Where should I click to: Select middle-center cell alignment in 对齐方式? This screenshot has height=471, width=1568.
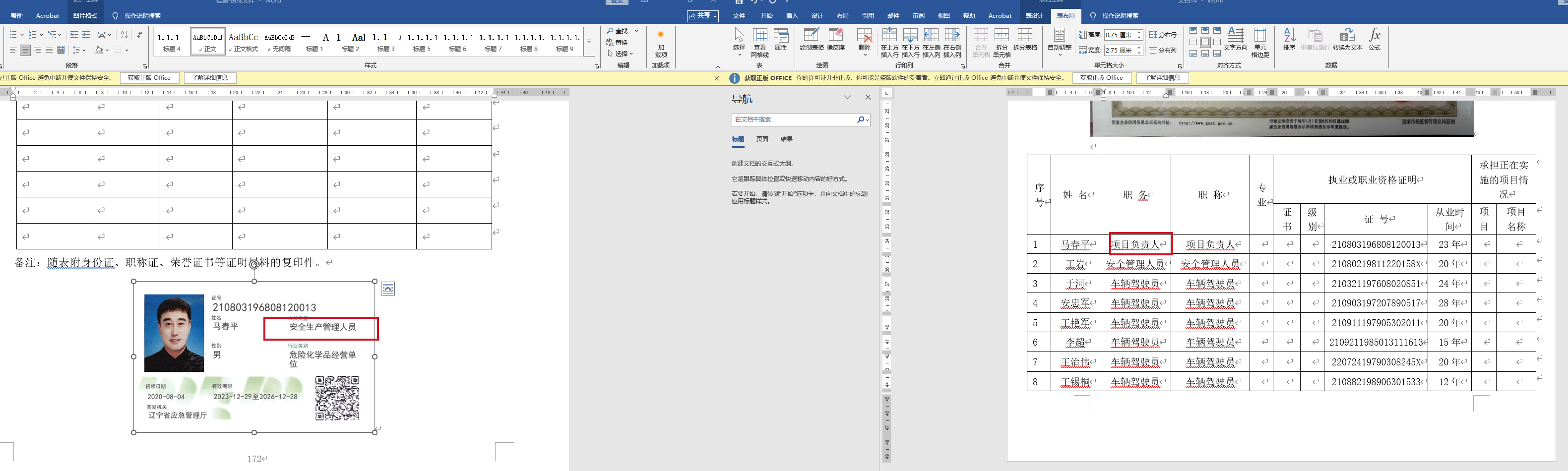click(1205, 42)
